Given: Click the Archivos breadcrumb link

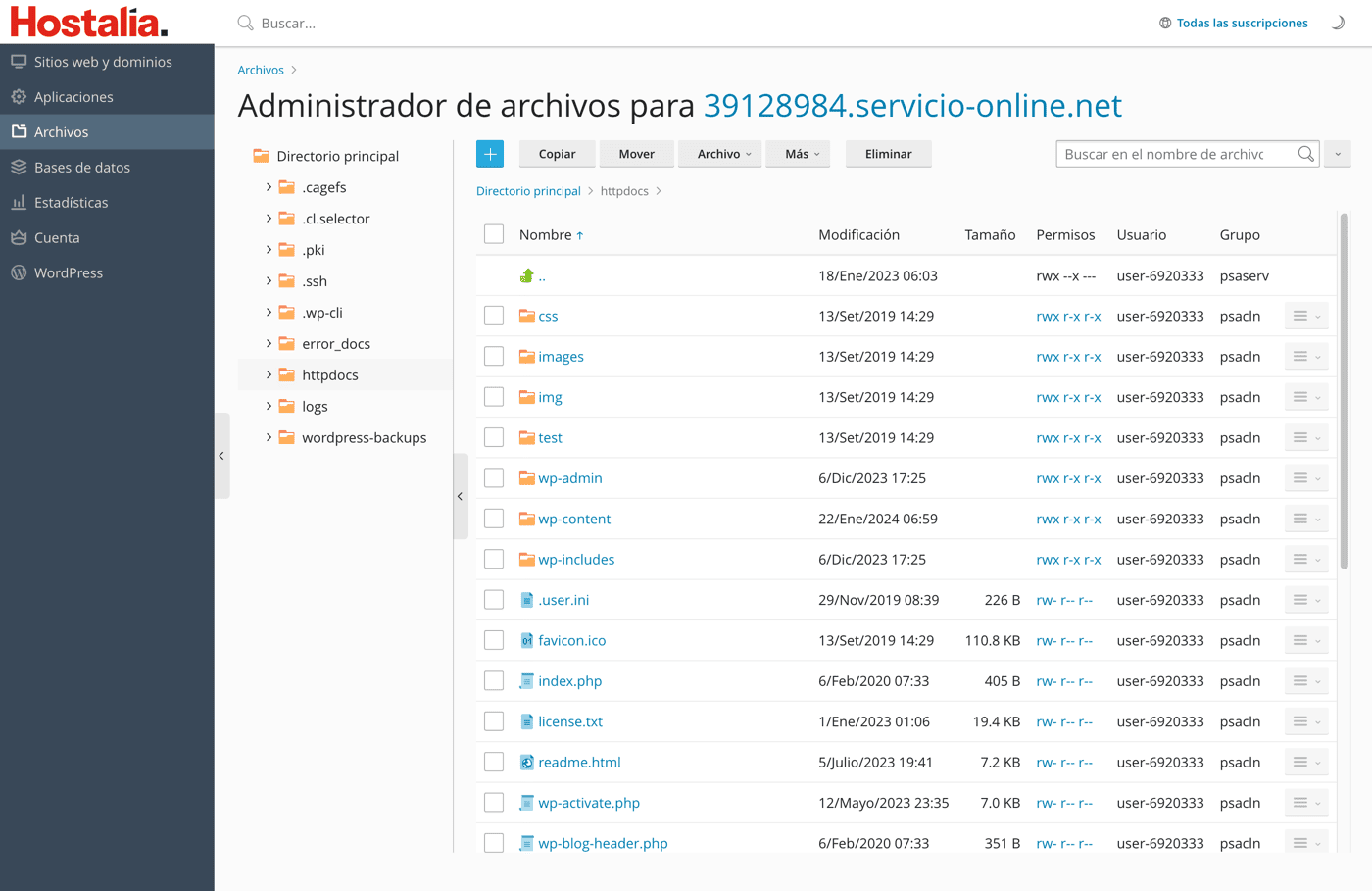Looking at the screenshot, I should (x=261, y=70).
